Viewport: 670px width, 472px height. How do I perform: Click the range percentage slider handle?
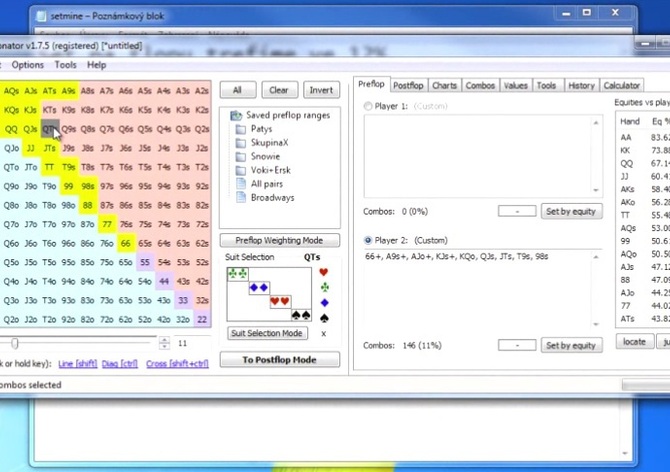click(15, 343)
